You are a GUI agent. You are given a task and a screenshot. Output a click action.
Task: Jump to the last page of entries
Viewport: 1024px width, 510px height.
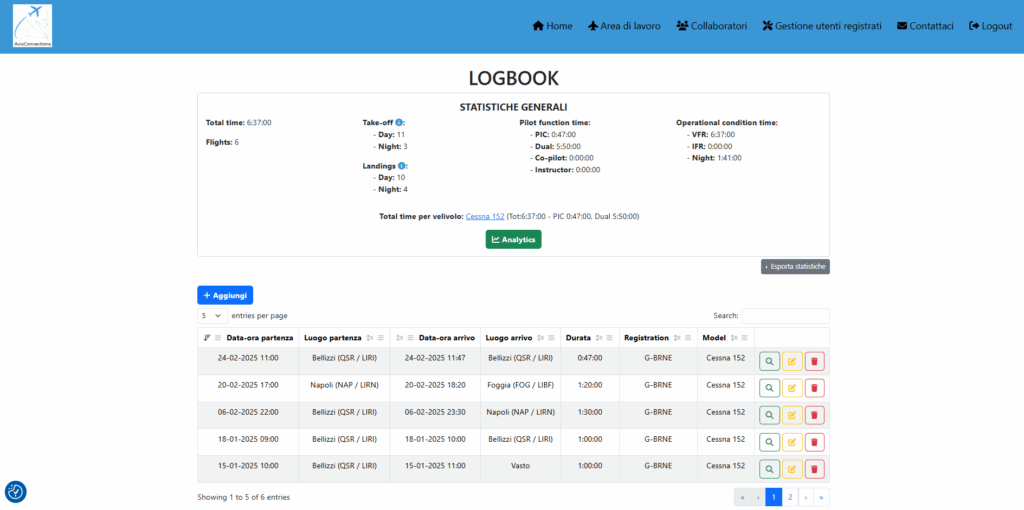click(x=821, y=497)
